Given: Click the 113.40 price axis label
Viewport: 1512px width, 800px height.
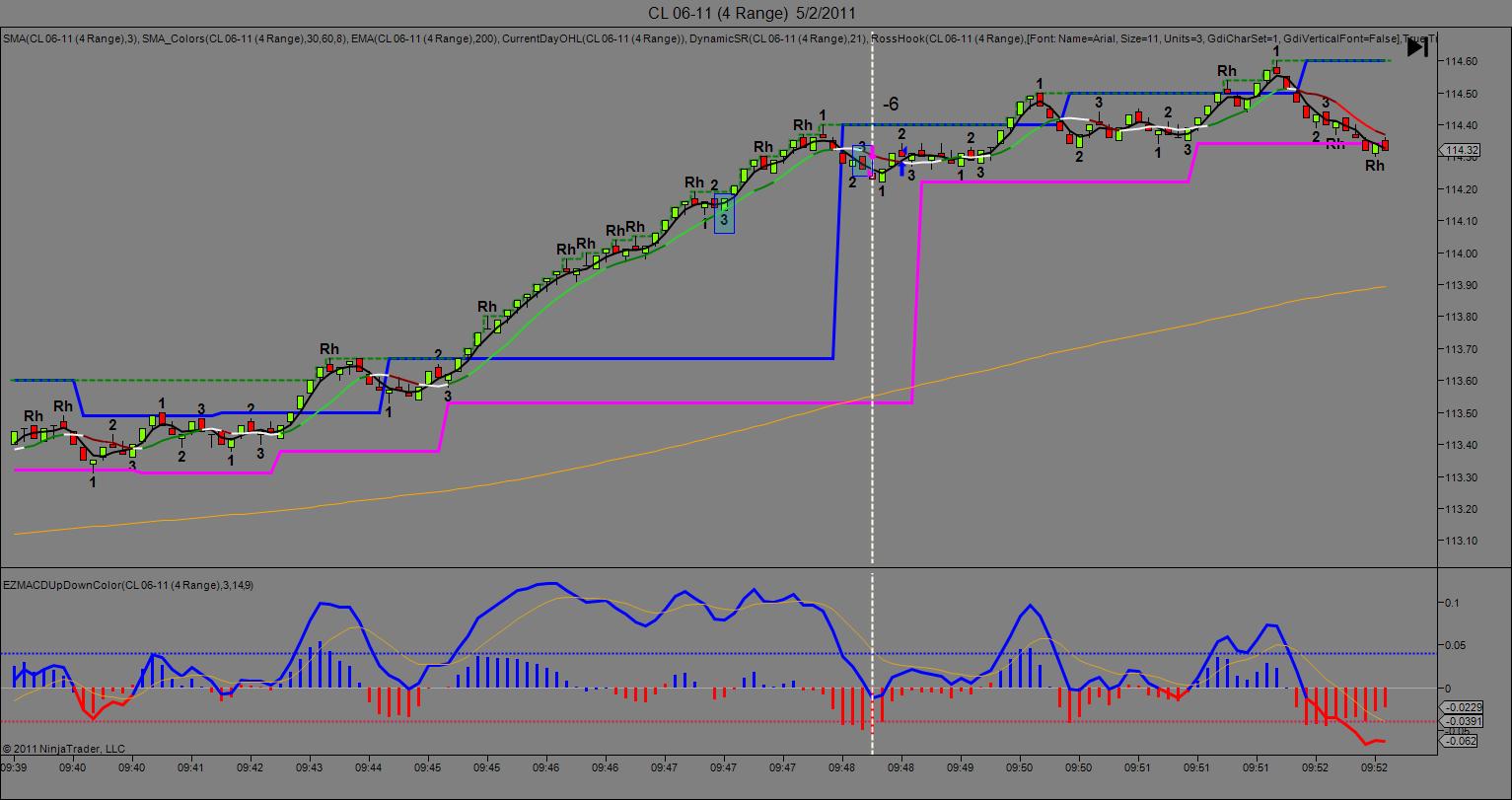Looking at the screenshot, I should (x=1460, y=445).
